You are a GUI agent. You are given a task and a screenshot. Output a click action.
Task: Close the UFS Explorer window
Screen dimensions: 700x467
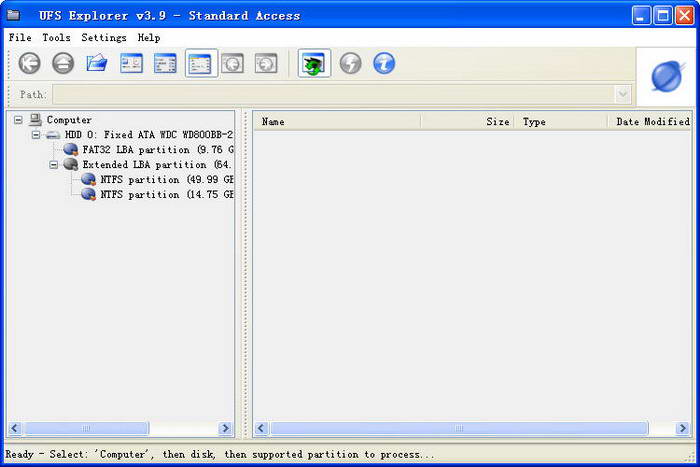click(684, 16)
